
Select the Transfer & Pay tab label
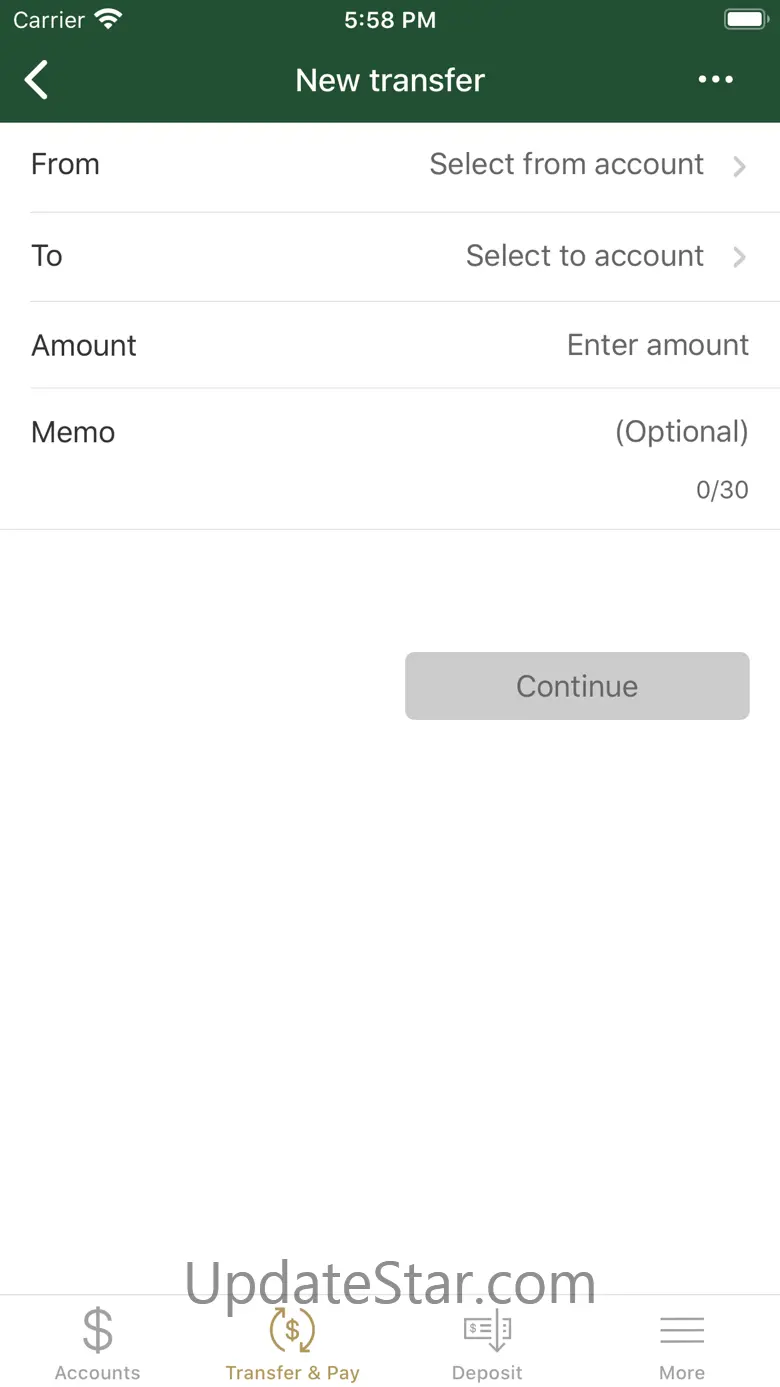pos(292,1373)
